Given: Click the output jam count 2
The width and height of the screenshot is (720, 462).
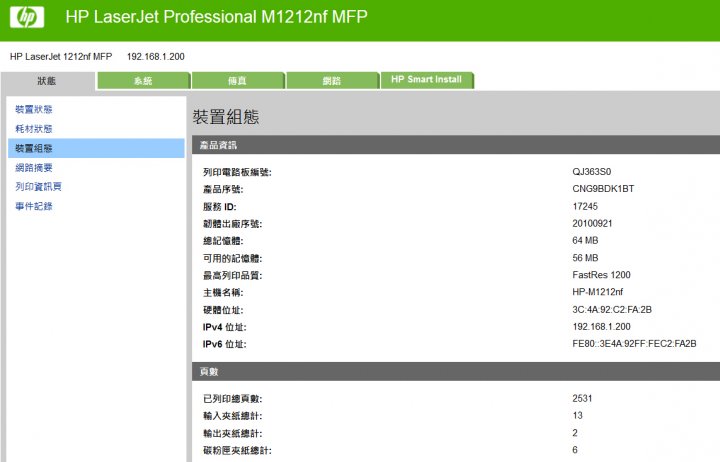Looking at the screenshot, I should tap(575, 433).
